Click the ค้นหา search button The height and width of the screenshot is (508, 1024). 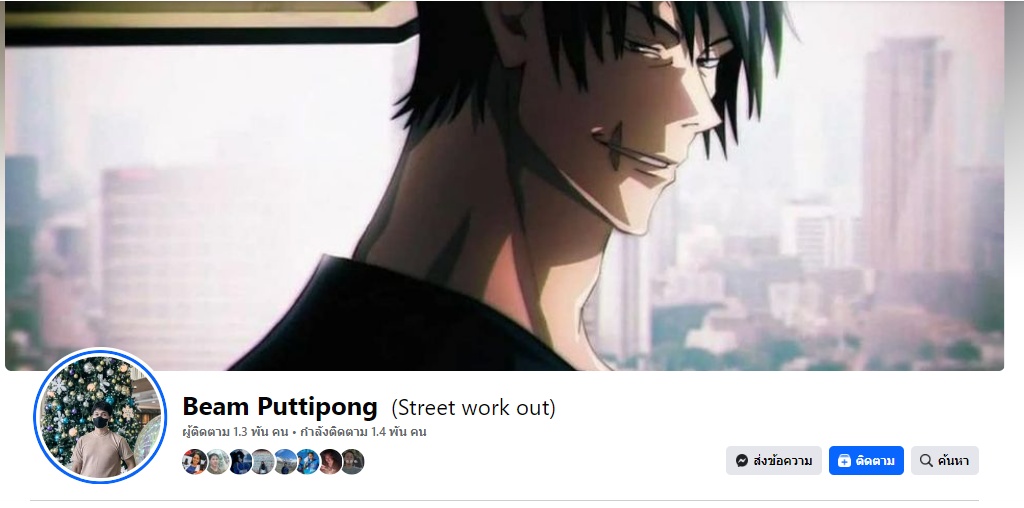pyautogui.click(x=945, y=461)
